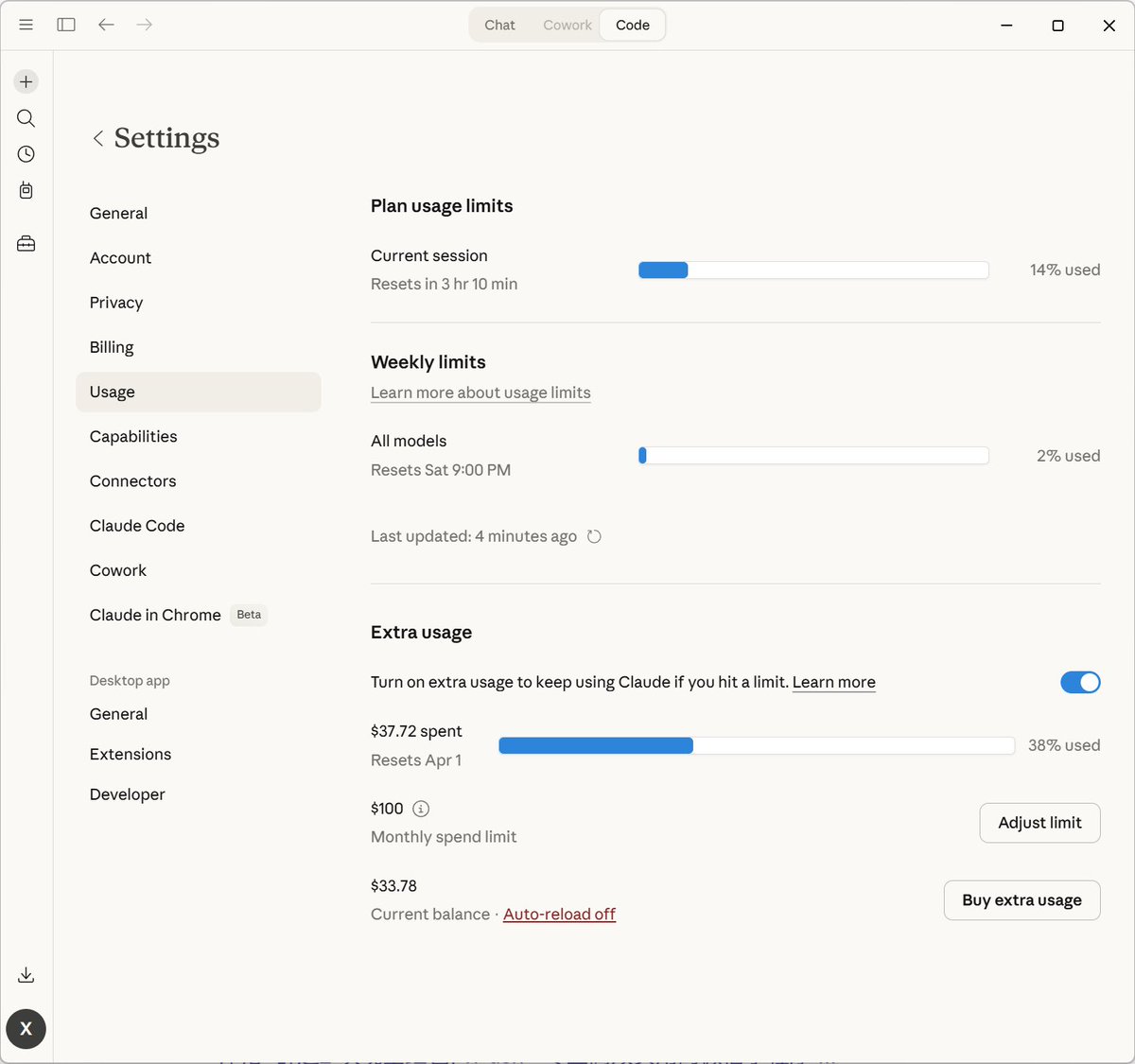Screen dimensions: 1135x1064
Task: Go back with the left arrow icon
Action: 106,25
